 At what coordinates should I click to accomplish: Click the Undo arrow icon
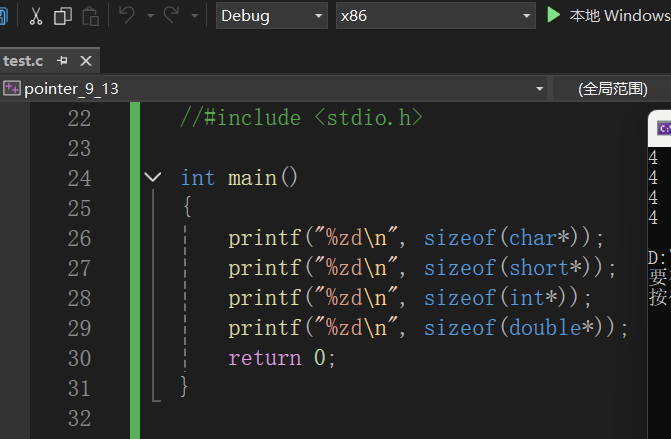pyautogui.click(x=127, y=15)
